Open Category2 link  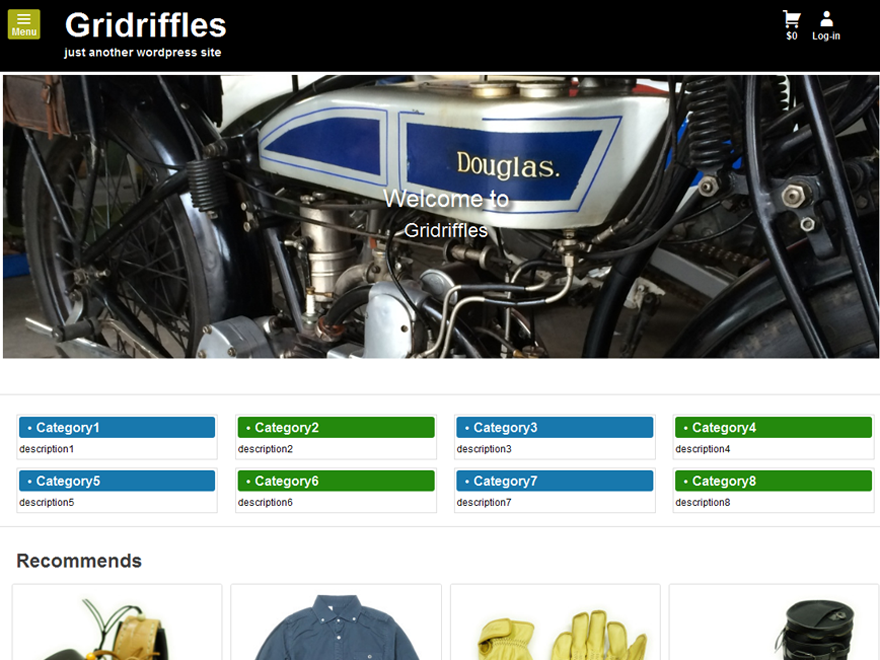[336, 427]
